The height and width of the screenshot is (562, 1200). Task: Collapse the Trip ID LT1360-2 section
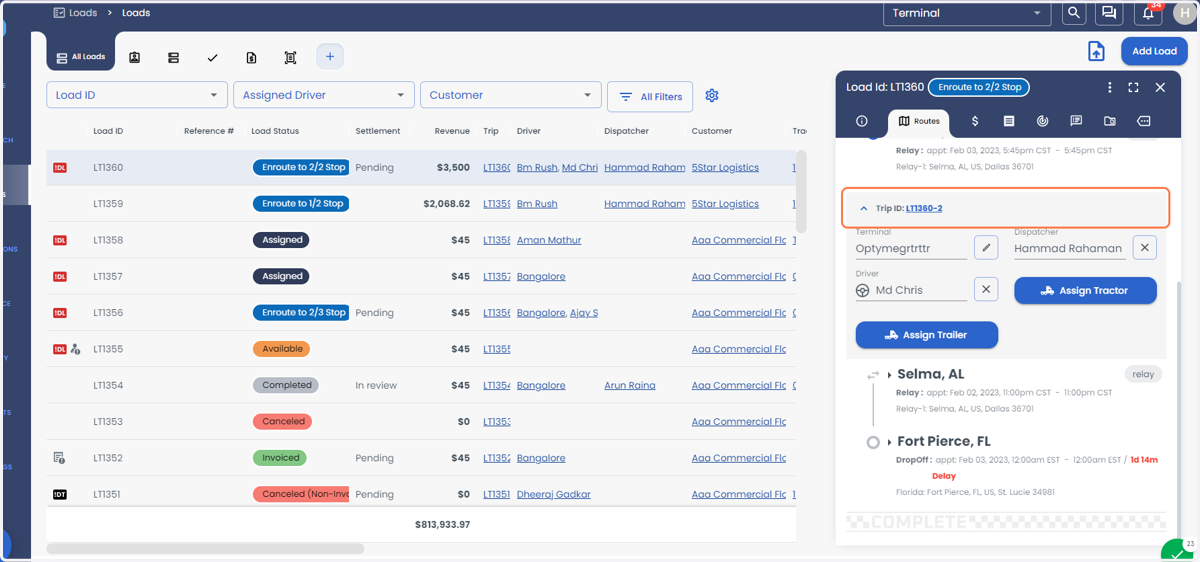(863, 208)
